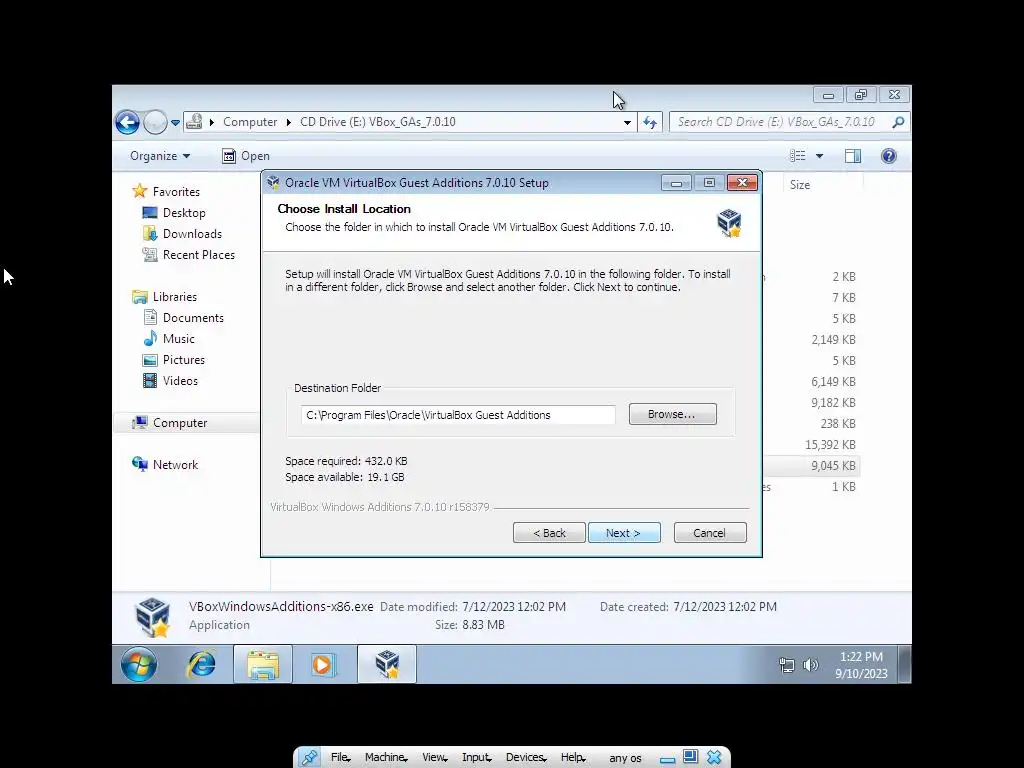Click the Change your view icon
The image size is (1024, 768).
point(797,156)
